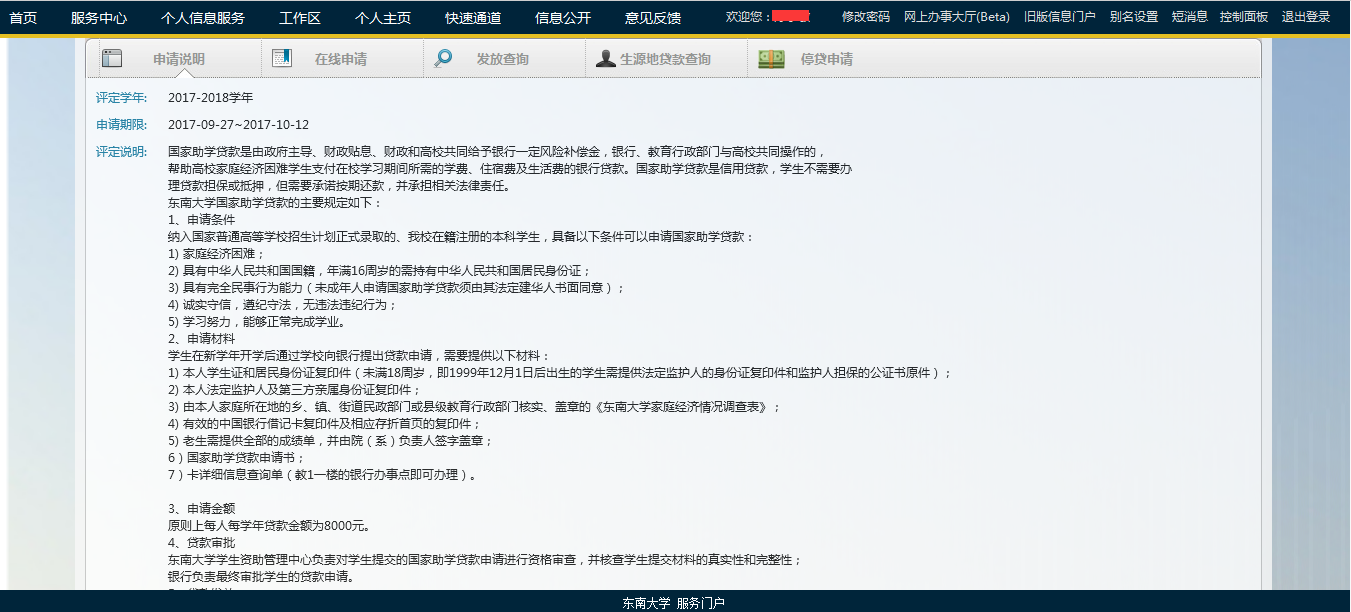1351x612 pixels.
Task: Navigate to 工作区
Action: click(x=299, y=17)
